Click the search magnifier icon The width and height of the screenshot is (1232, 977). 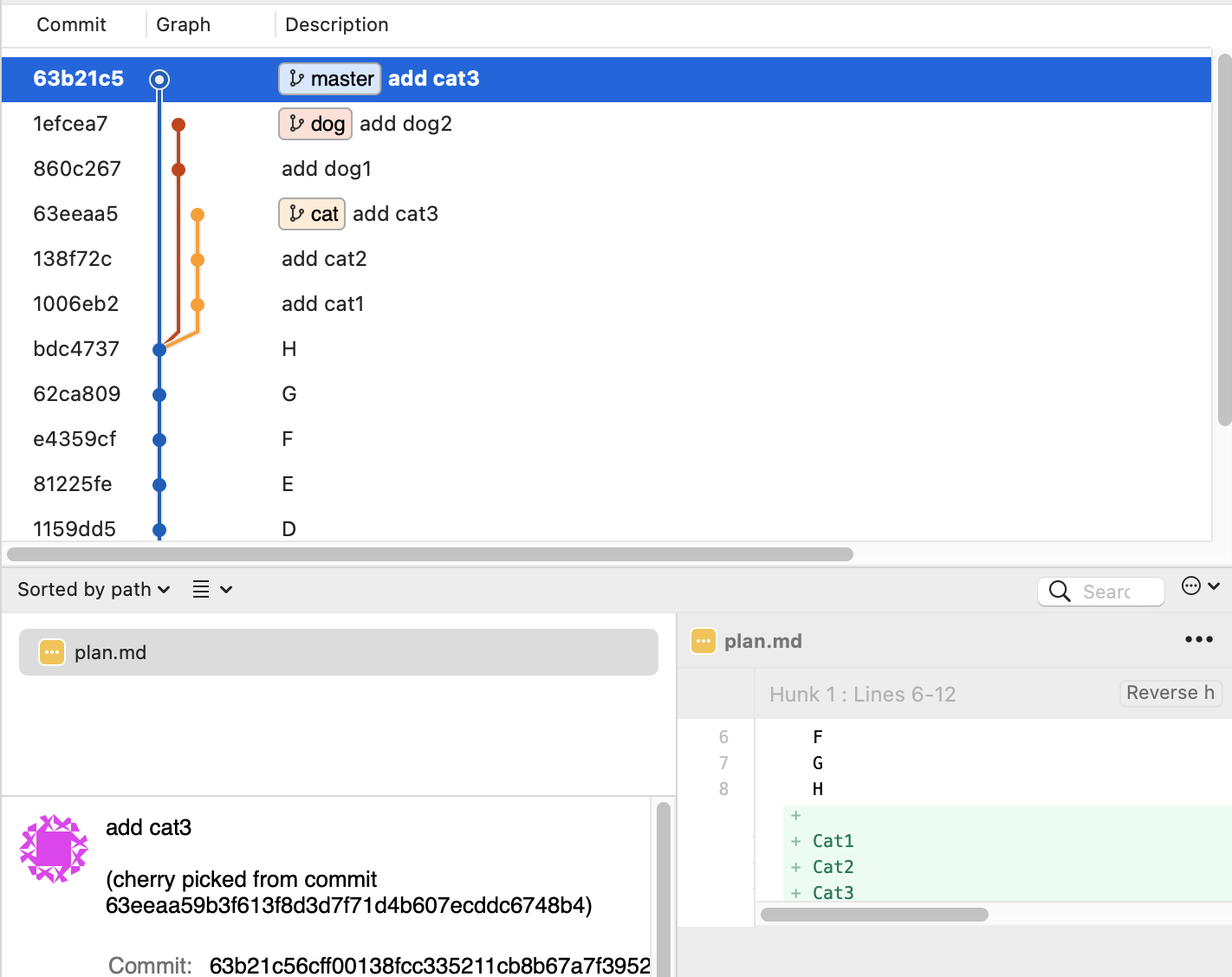pyautogui.click(x=1060, y=592)
